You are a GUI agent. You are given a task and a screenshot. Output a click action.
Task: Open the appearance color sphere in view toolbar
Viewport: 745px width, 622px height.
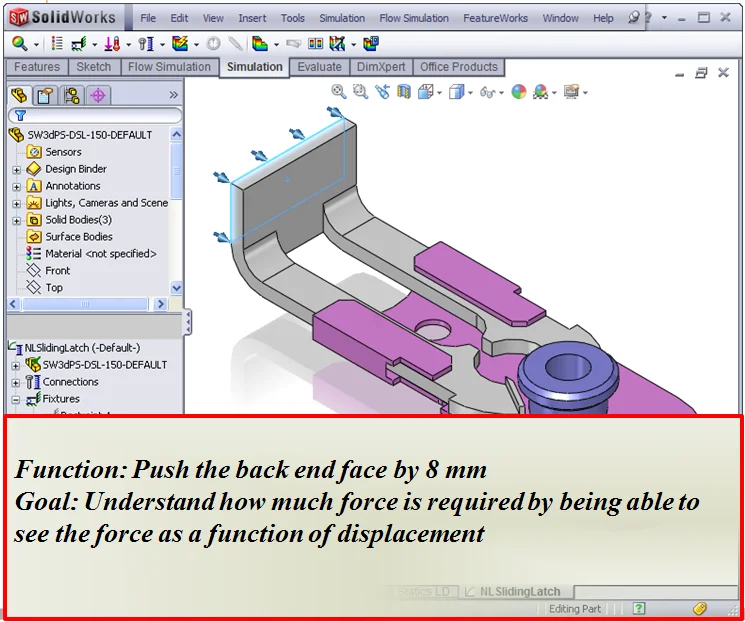[x=518, y=91]
